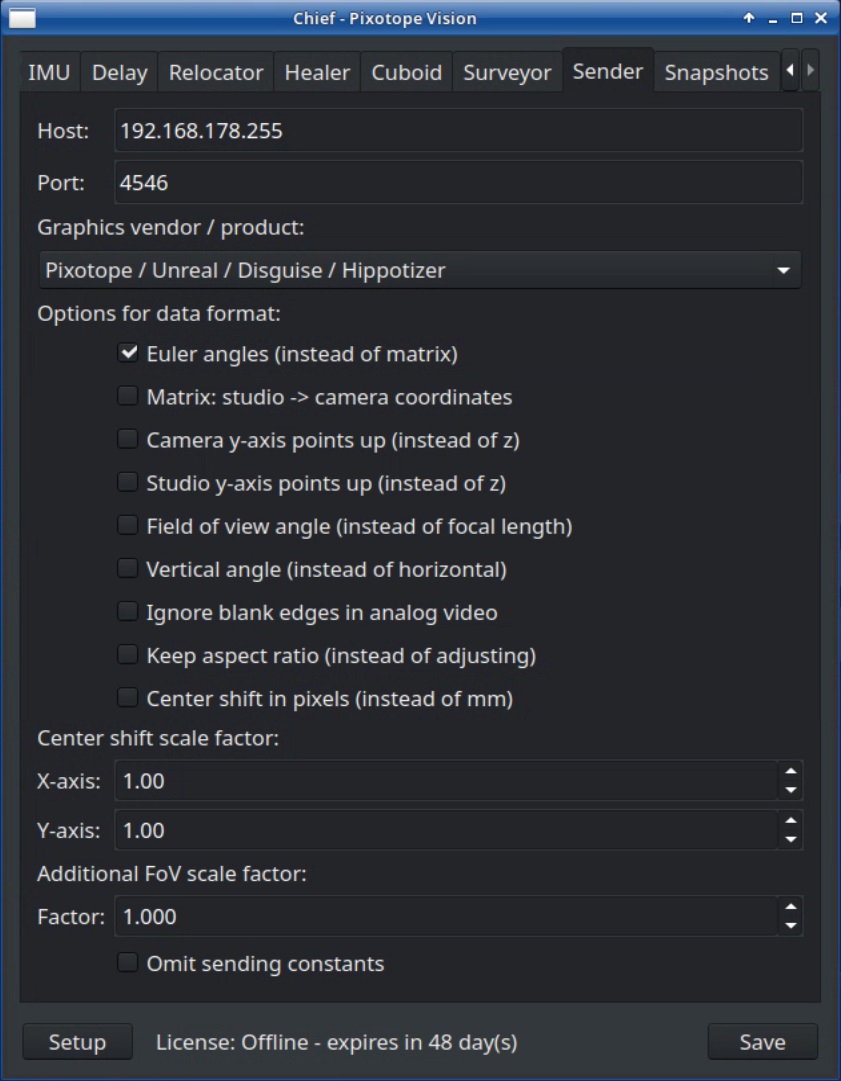Decrease the Y-axis scale factor
841x1081 pixels.
pos(791,839)
